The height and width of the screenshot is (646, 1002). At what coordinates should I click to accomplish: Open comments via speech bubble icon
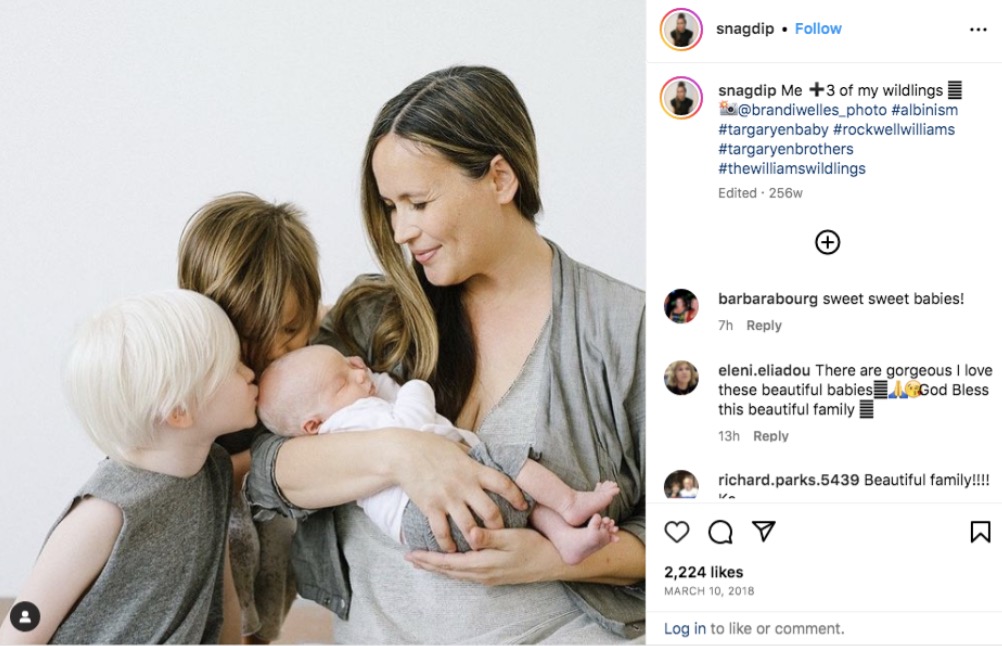click(x=720, y=532)
